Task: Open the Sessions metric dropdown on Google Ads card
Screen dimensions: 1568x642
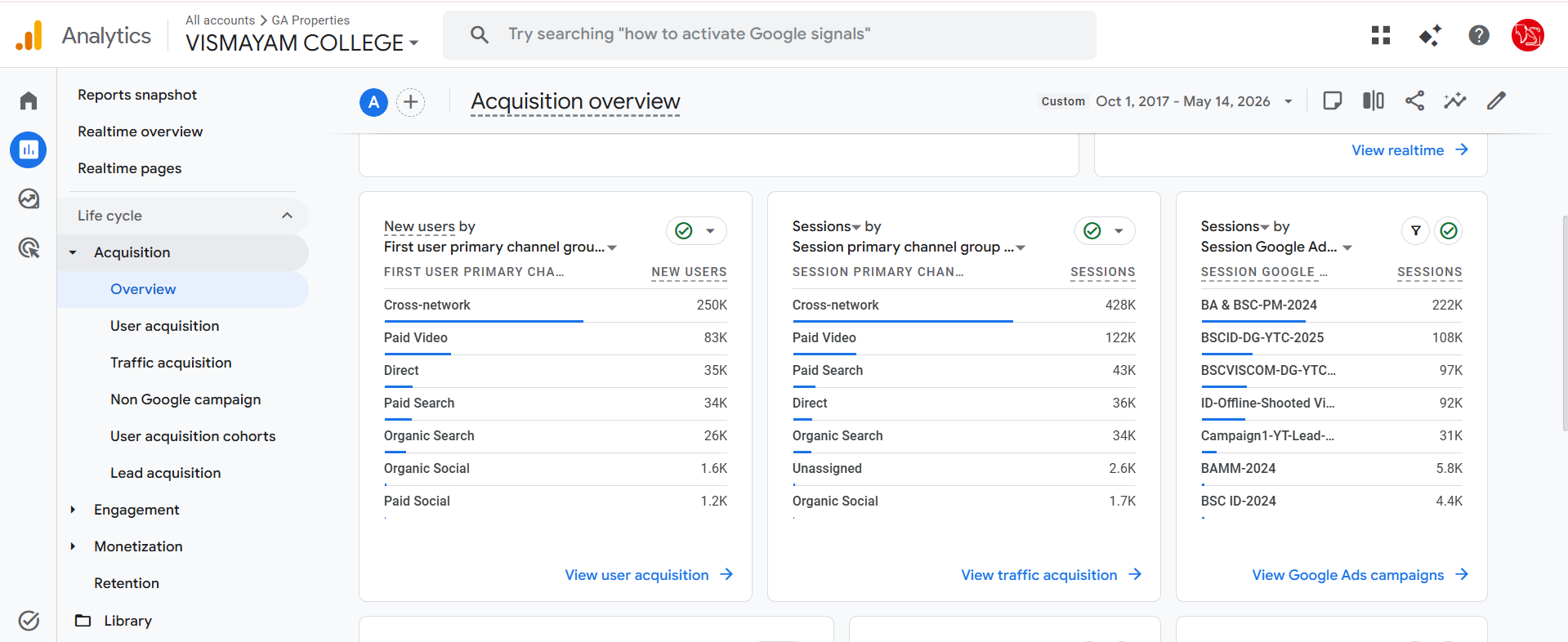Action: click(x=1235, y=226)
